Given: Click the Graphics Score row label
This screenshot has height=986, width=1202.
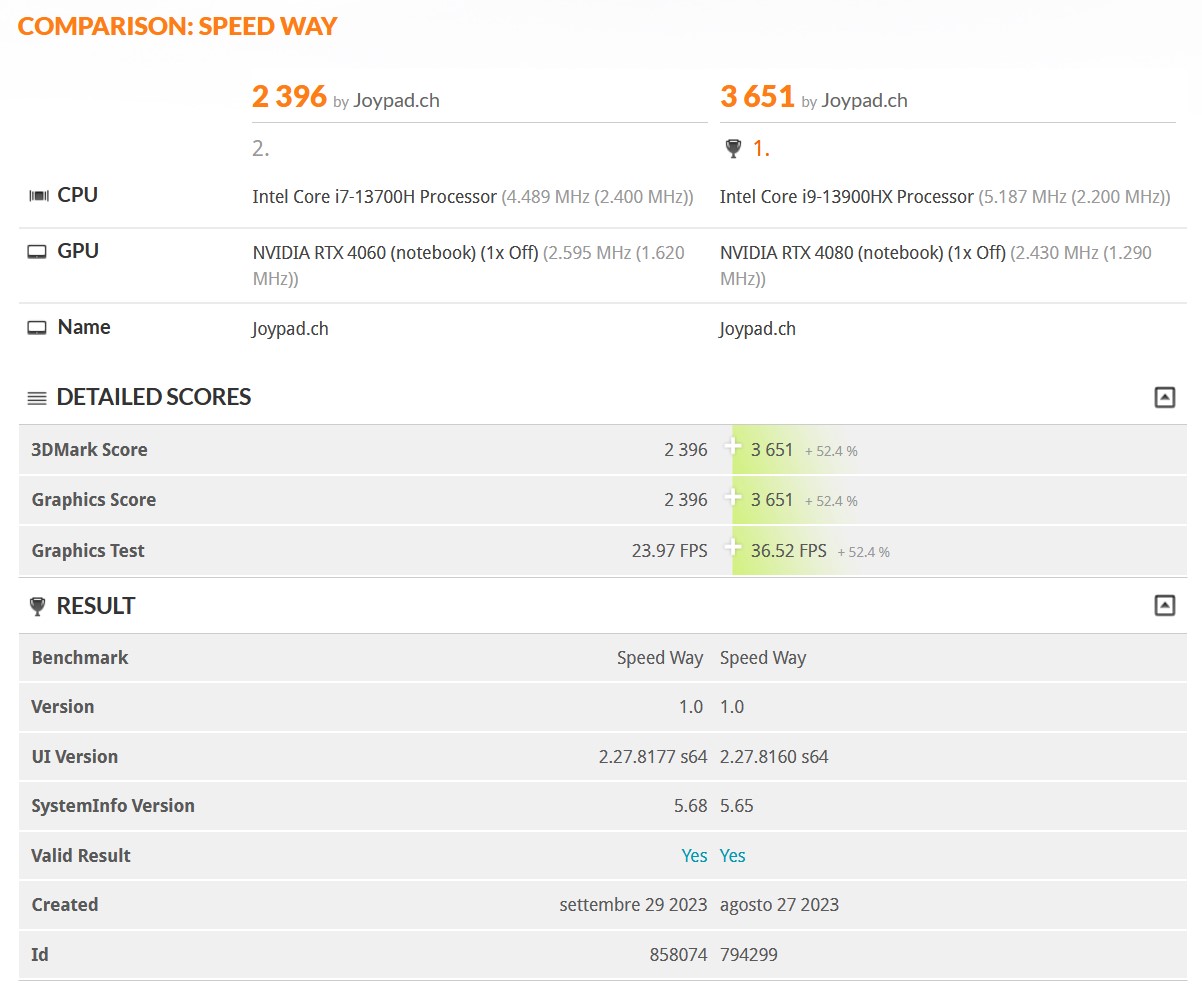Looking at the screenshot, I should tap(94, 500).
